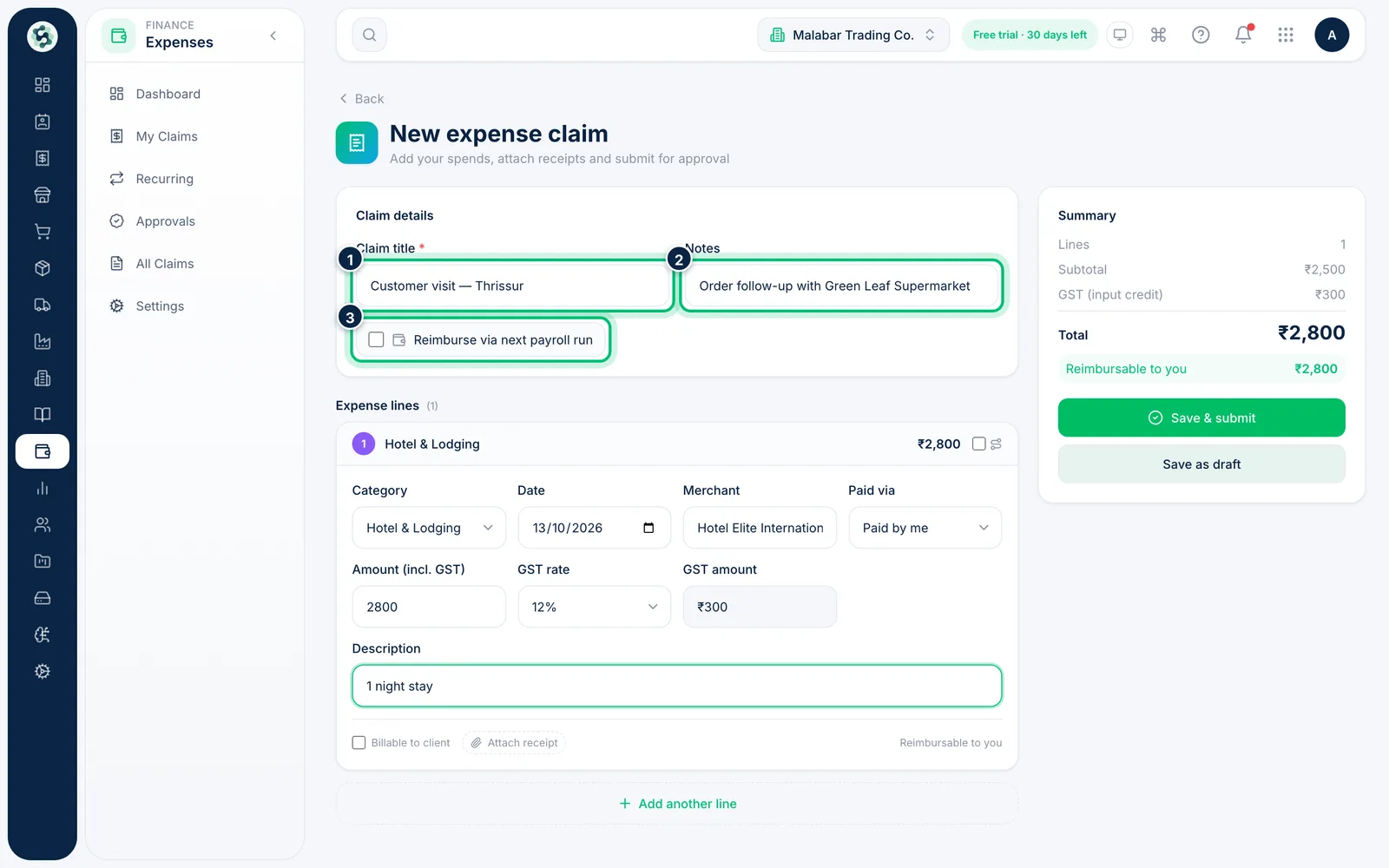This screenshot has width=1389, height=868.
Task: Open the GST rate dropdown showing 12%
Action: [595, 607]
